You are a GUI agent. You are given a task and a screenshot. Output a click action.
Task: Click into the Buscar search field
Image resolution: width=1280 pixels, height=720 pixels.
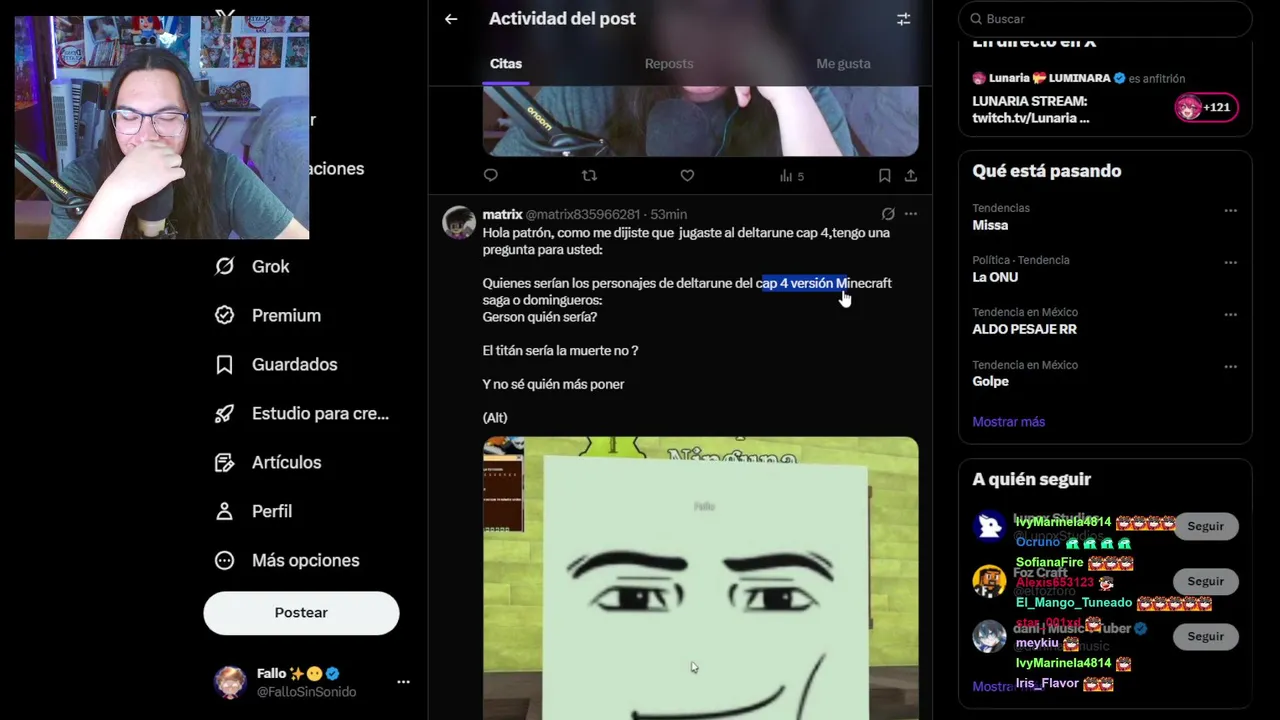[1105, 19]
